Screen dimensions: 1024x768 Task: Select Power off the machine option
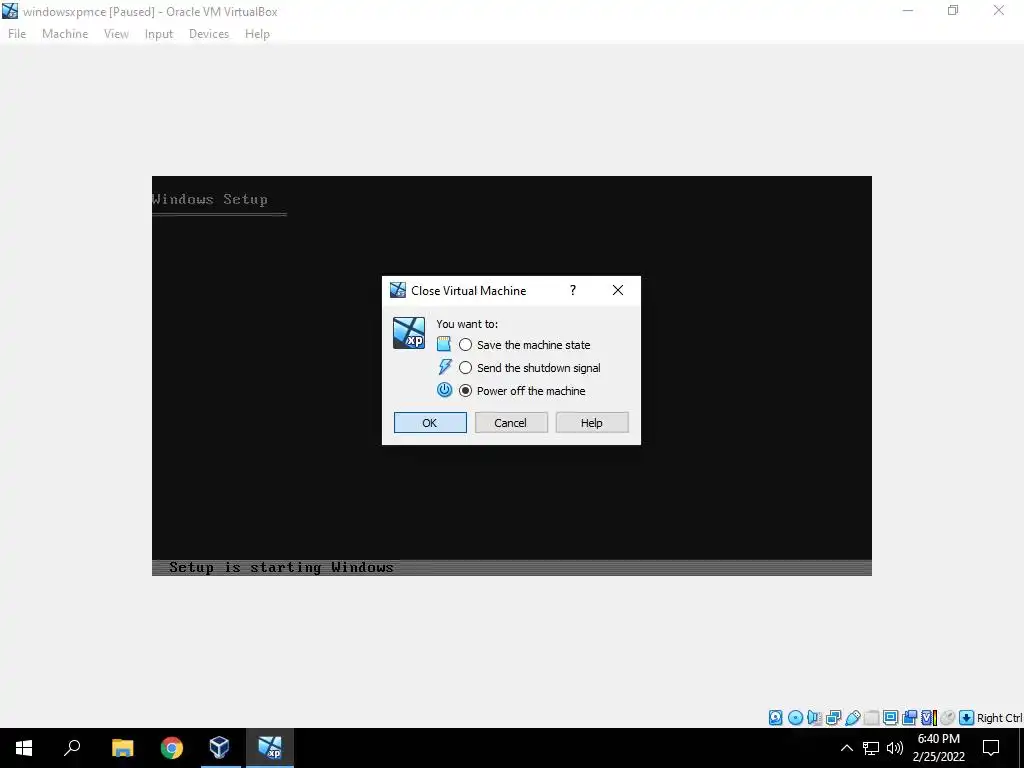pyautogui.click(x=522, y=391)
